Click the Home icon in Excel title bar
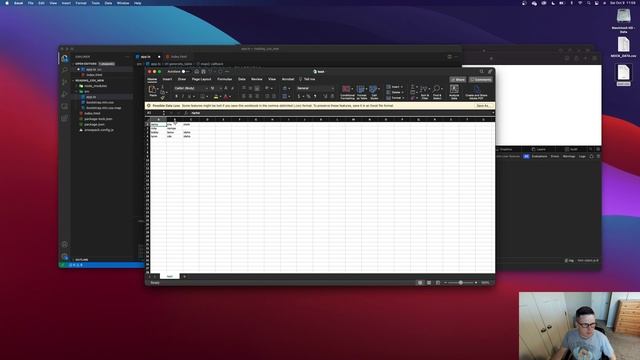 197,71
